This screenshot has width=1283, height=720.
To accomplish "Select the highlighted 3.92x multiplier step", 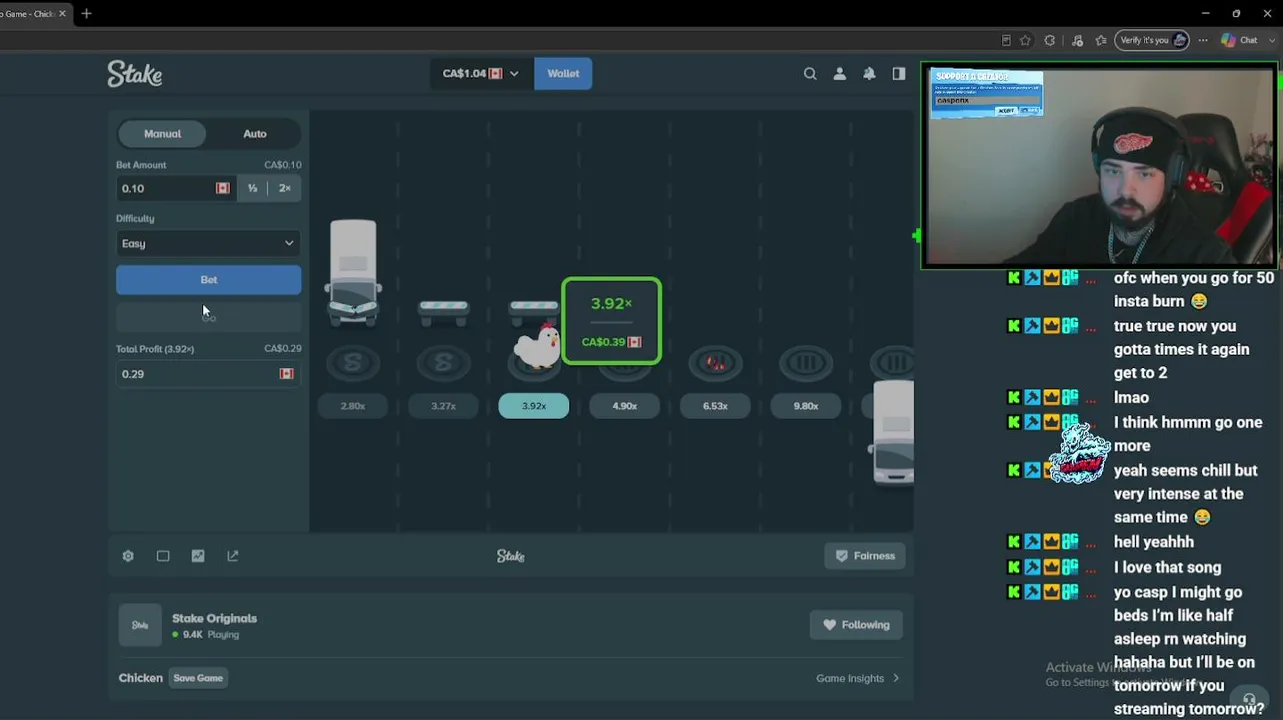I will point(534,406).
